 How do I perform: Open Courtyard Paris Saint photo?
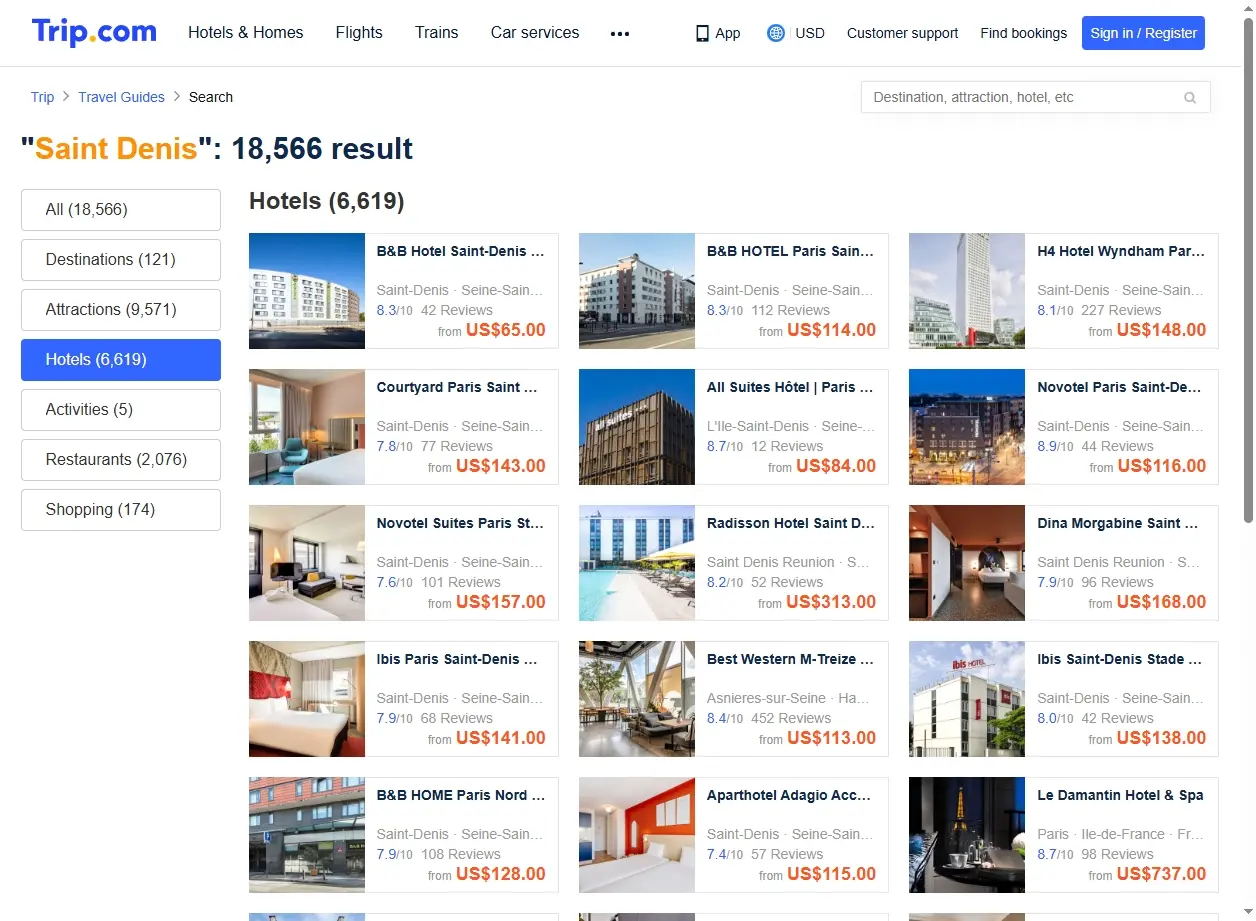307,427
